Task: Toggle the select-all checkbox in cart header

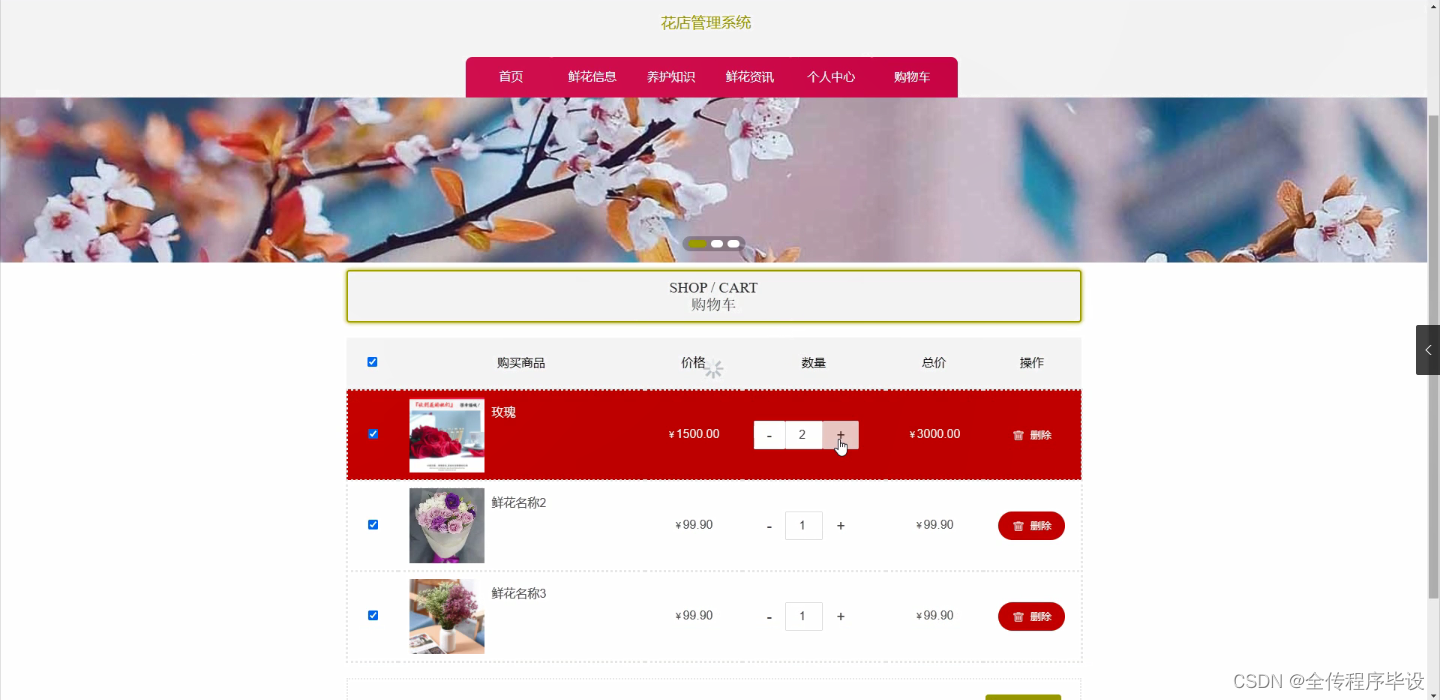Action: pyautogui.click(x=372, y=362)
